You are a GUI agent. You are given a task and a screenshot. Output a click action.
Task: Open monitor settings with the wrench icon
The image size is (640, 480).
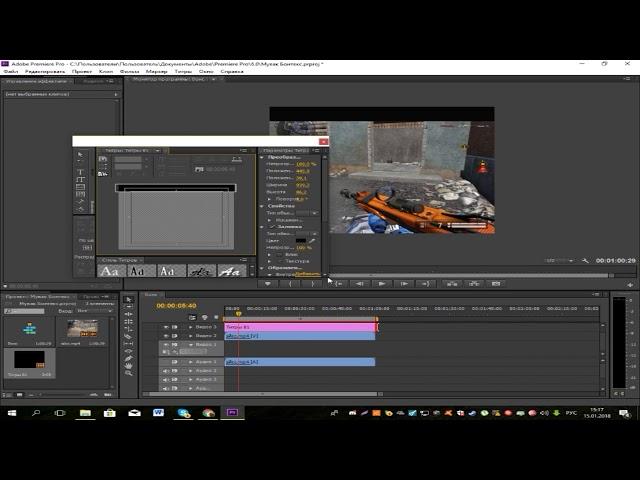pos(585,260)
